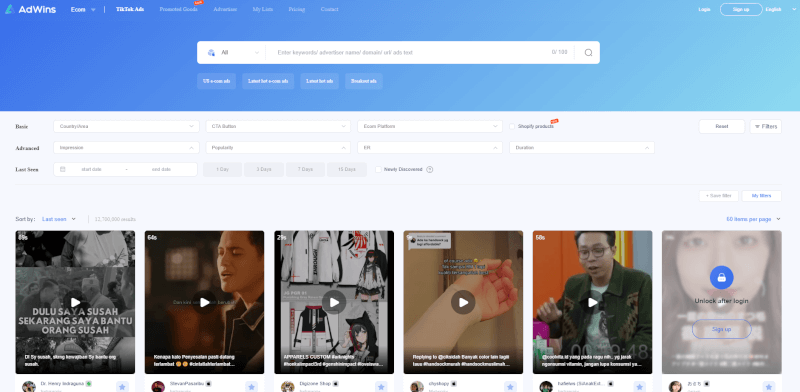
Task: Play the 89s 'Dulu saya susah' video
Action: tap(75, 302)
